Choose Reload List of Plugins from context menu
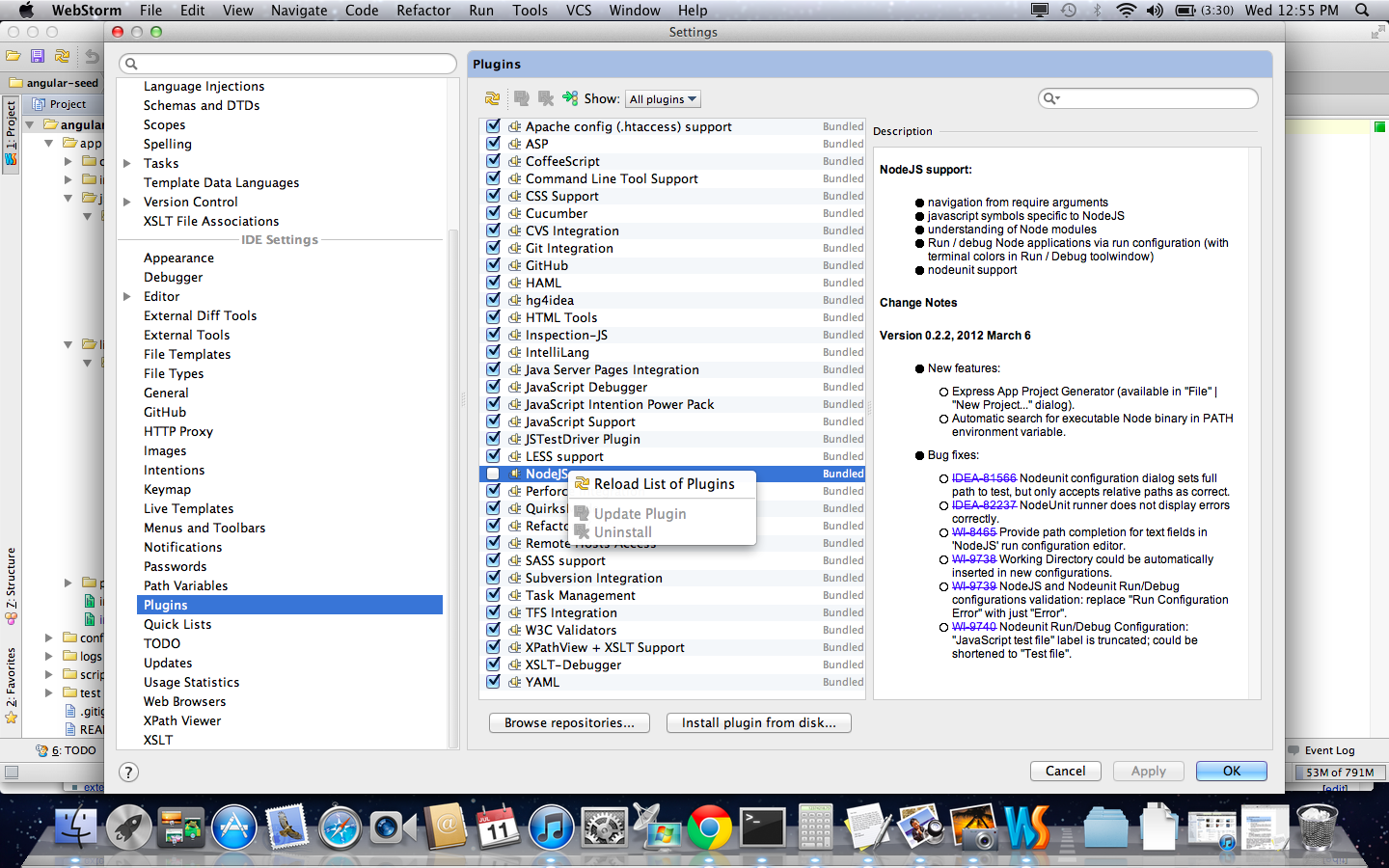The height and width of the screenshot is (868, 1389). pyautogui.click(x=664, y=484)
